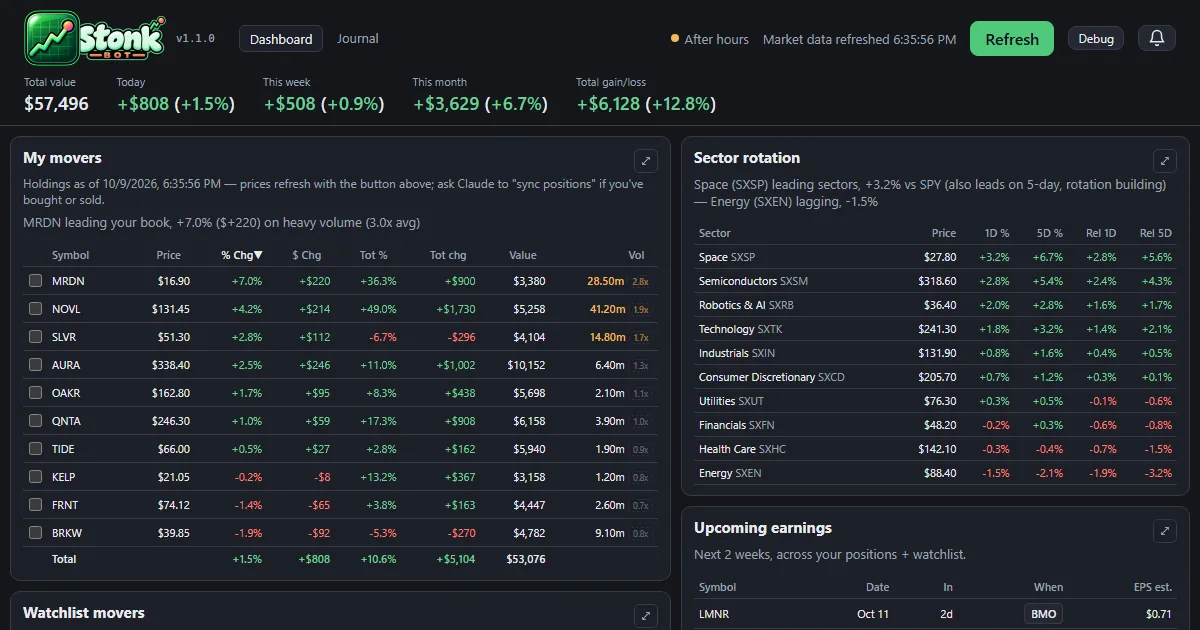1200x630 pixels.
Task: Click the Health Care SXHC row
Action: click(935, 449)
